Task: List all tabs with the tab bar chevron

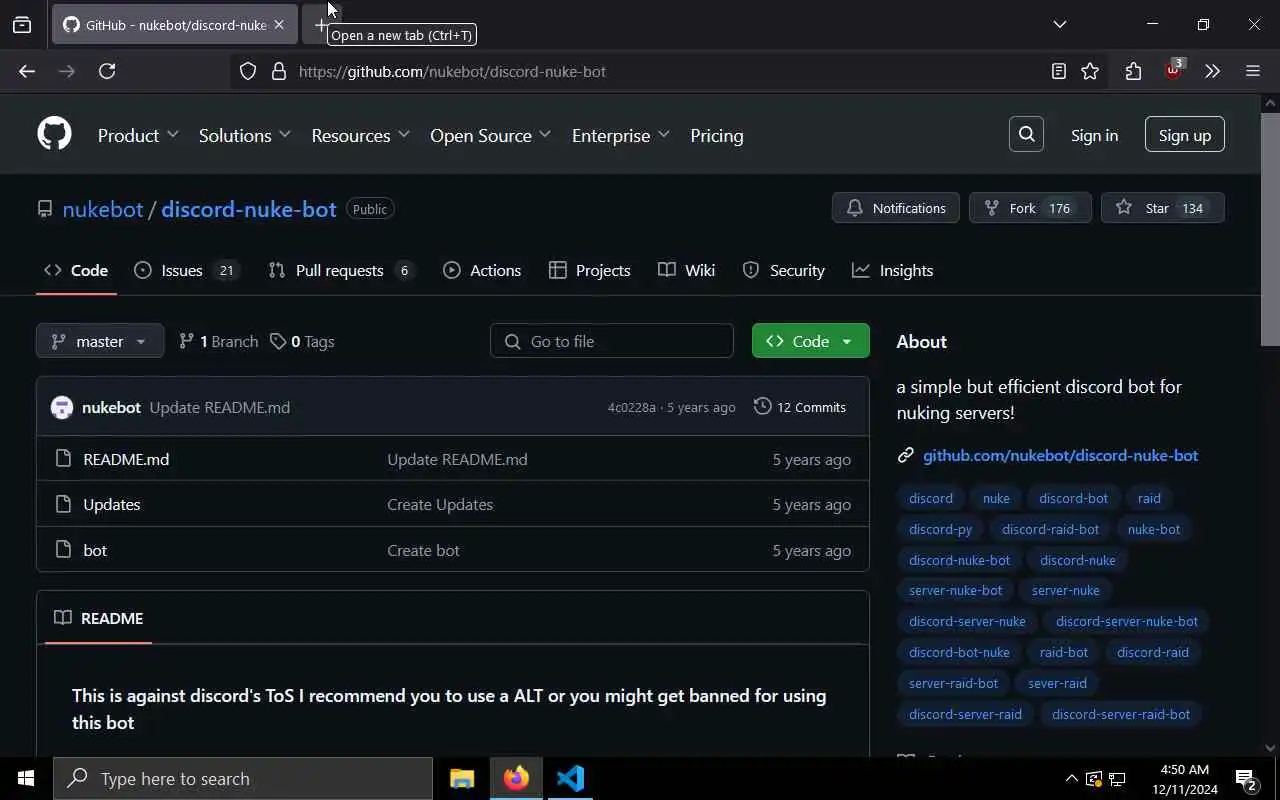Action: coord(1060,24)
